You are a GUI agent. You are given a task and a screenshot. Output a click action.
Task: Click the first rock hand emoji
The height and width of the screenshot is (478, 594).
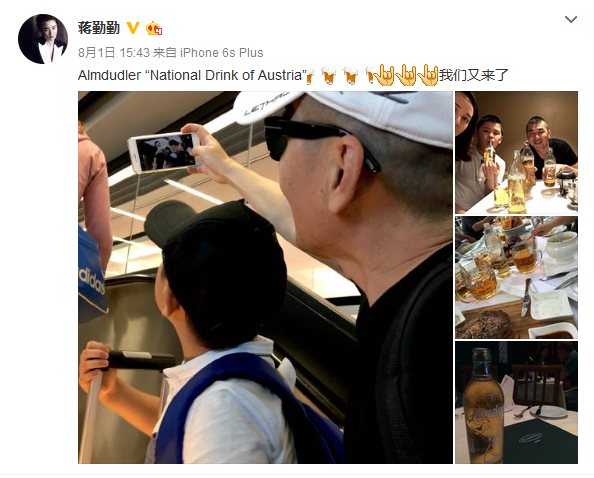click(385, 75)
